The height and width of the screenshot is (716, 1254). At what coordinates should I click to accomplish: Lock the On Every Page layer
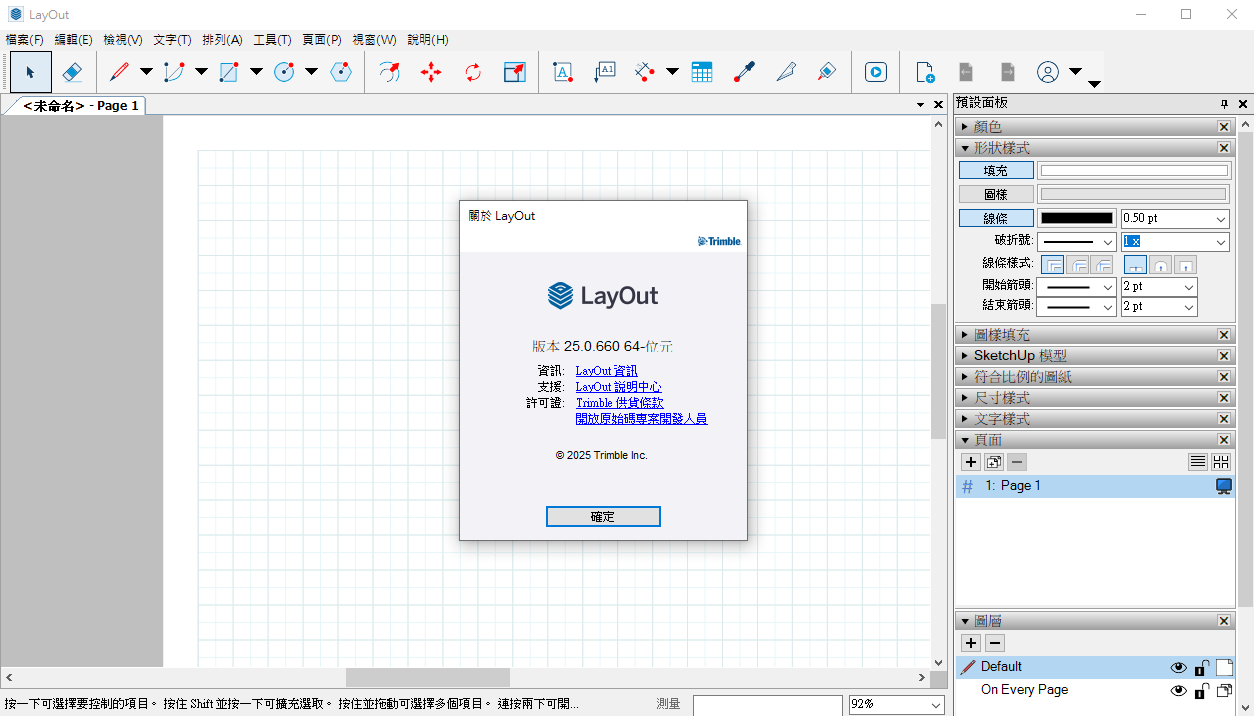(1202, 690)
